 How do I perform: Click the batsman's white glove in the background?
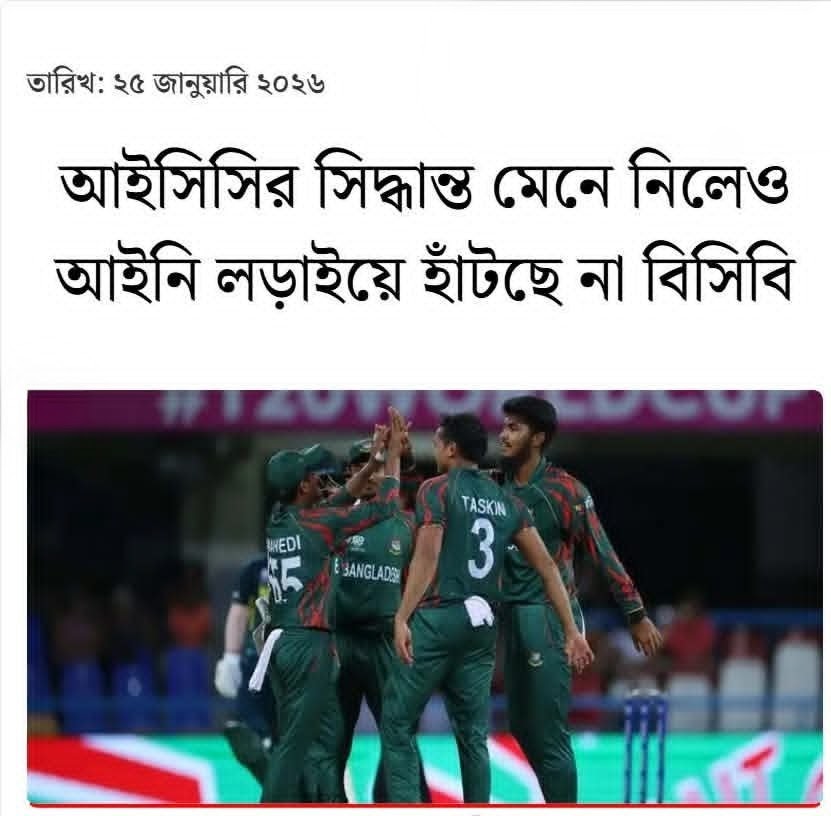click(228, 675)
